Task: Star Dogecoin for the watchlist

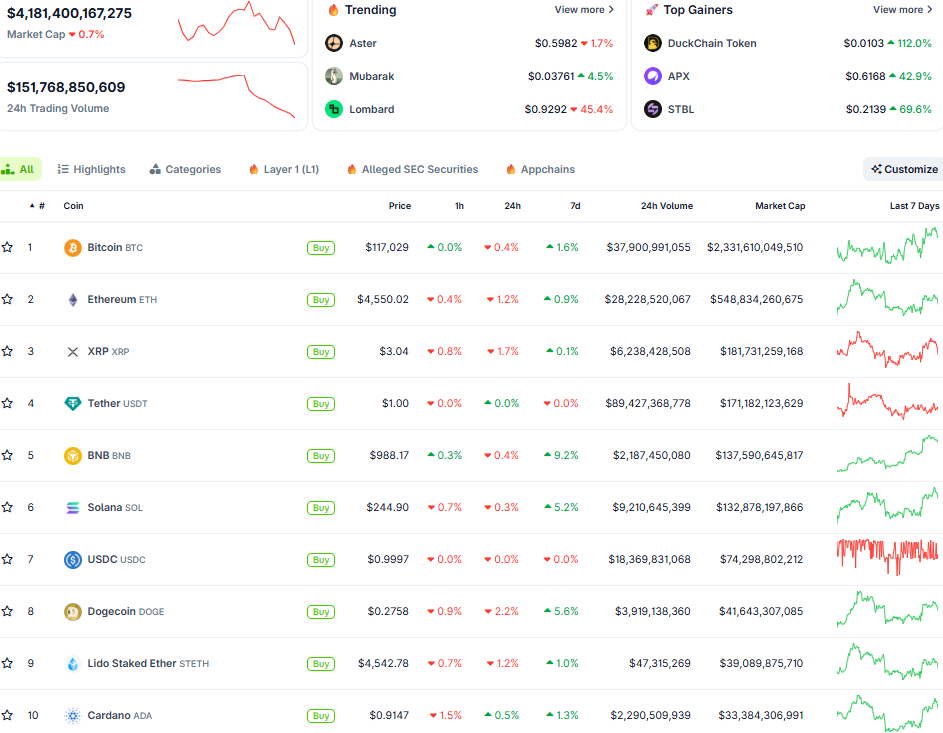Action: tap(9, 611)
